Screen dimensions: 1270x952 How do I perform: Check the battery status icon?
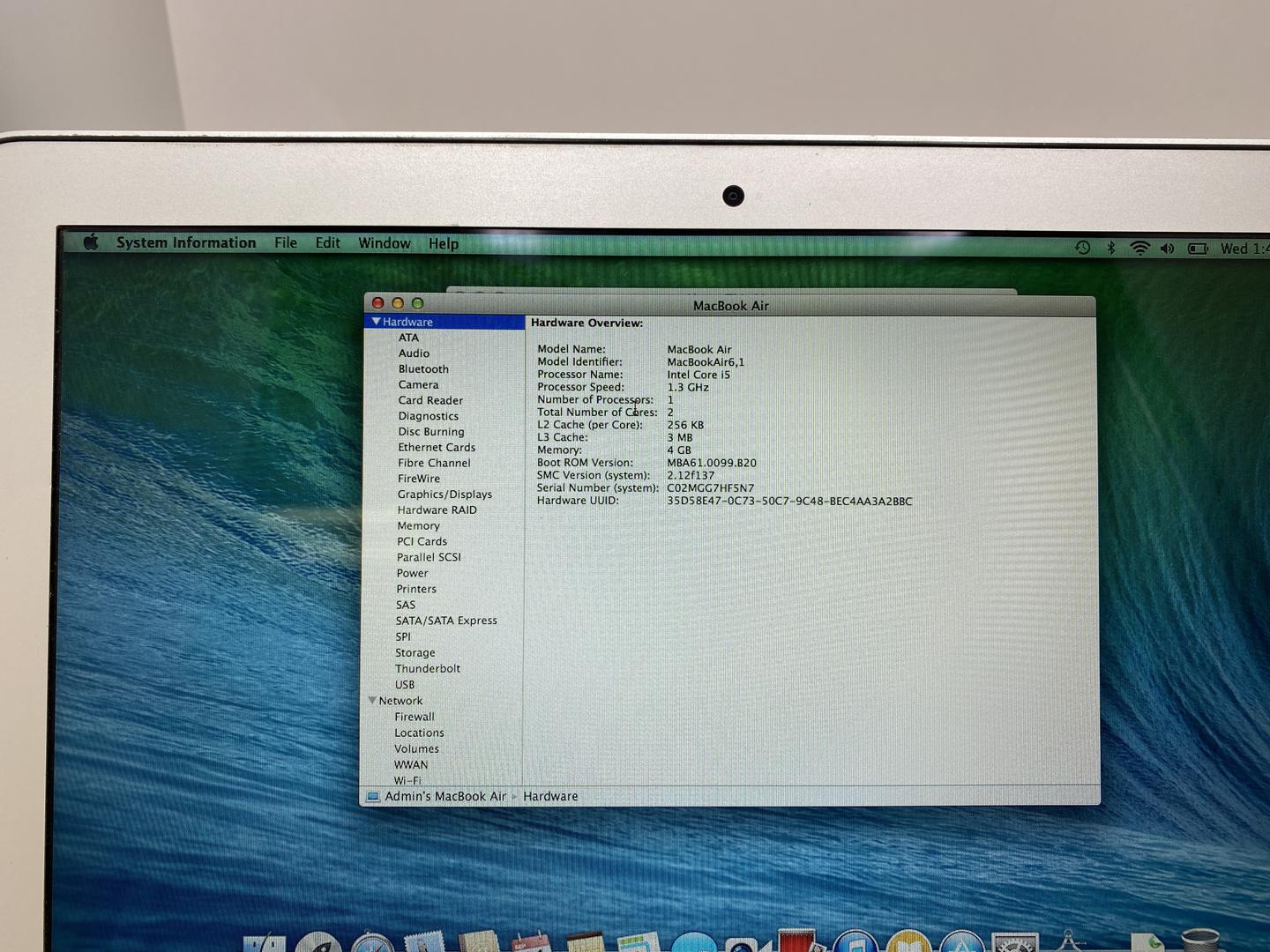coord(1198,249)
